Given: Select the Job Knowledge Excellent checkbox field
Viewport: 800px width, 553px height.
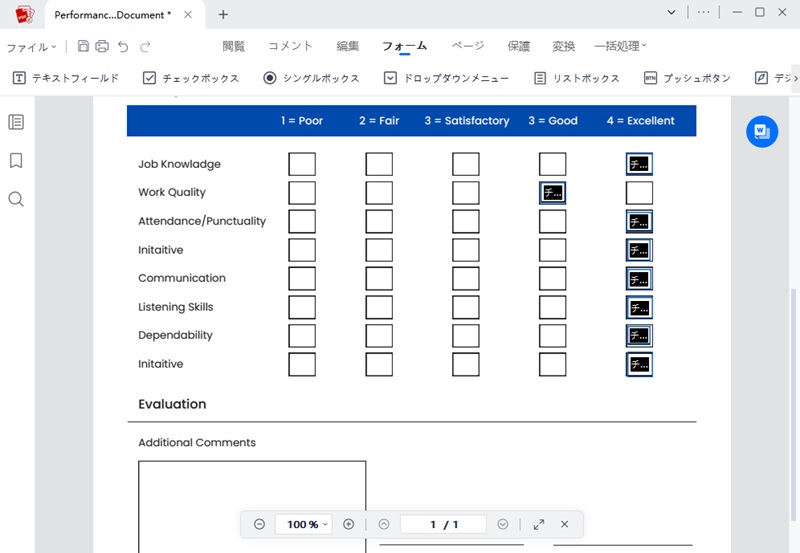Looking at the screenshot, I should (639, 164).
